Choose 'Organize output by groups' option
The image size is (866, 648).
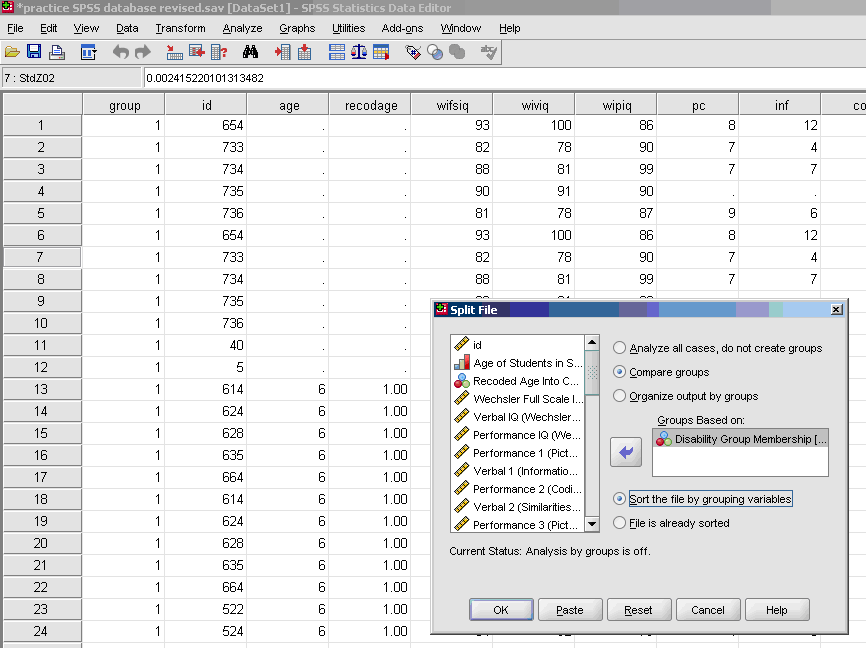(620, 396)
